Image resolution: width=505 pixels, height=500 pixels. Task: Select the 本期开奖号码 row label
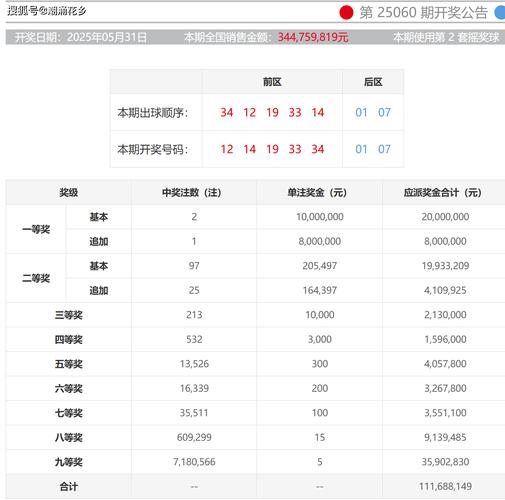153,149
